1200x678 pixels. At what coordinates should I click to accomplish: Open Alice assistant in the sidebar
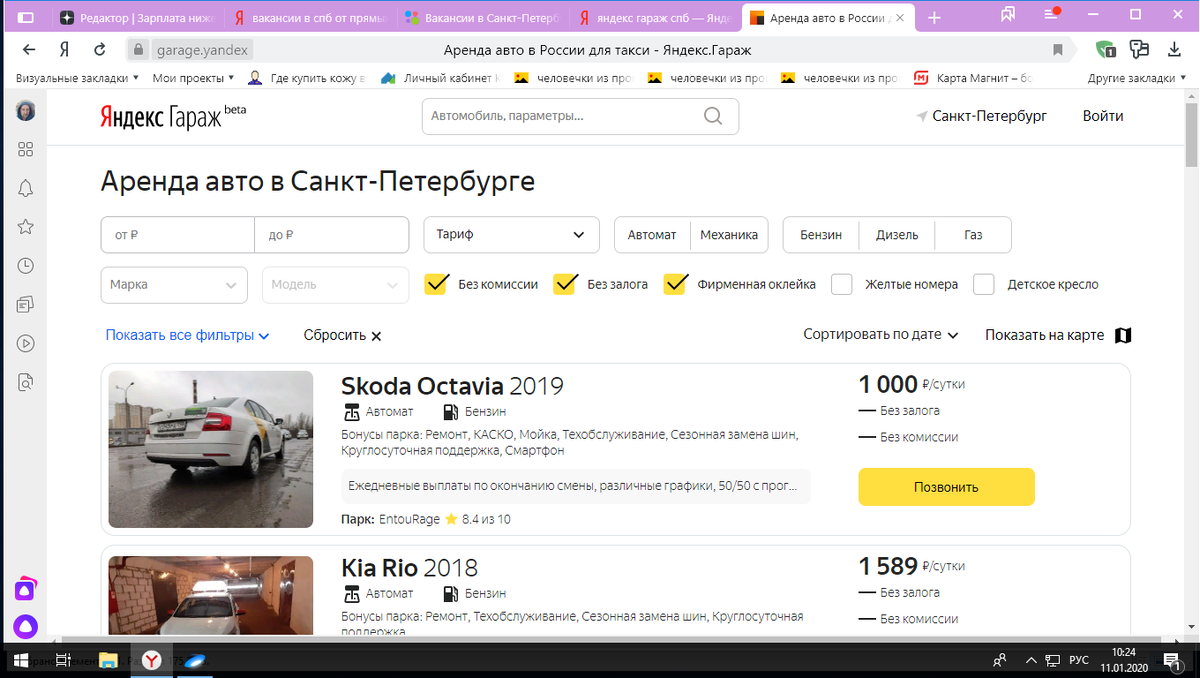(x=25, y=627)
